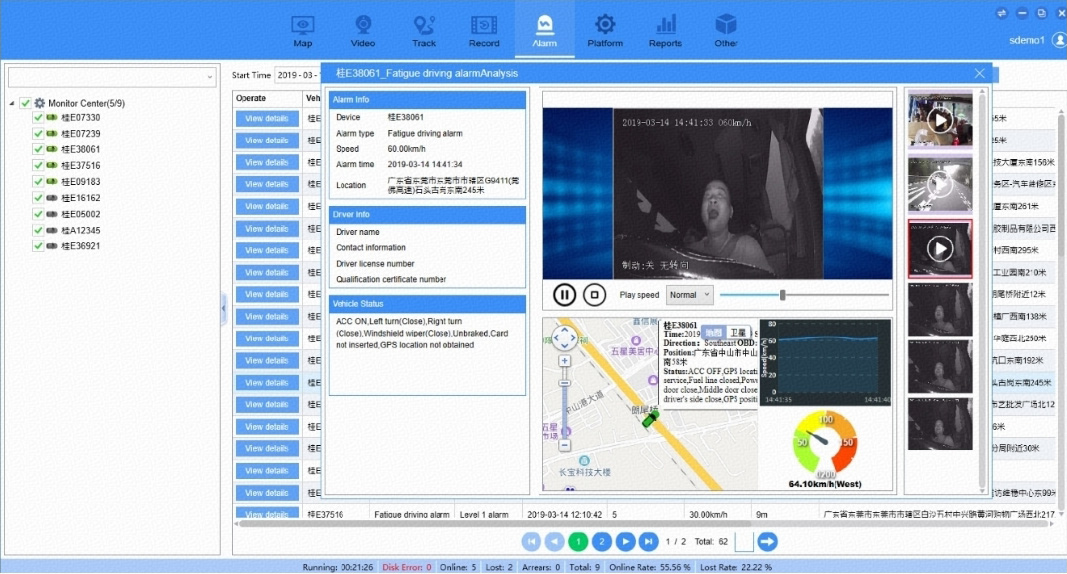
Task: Select results page 2
Action: coord(602,541)
